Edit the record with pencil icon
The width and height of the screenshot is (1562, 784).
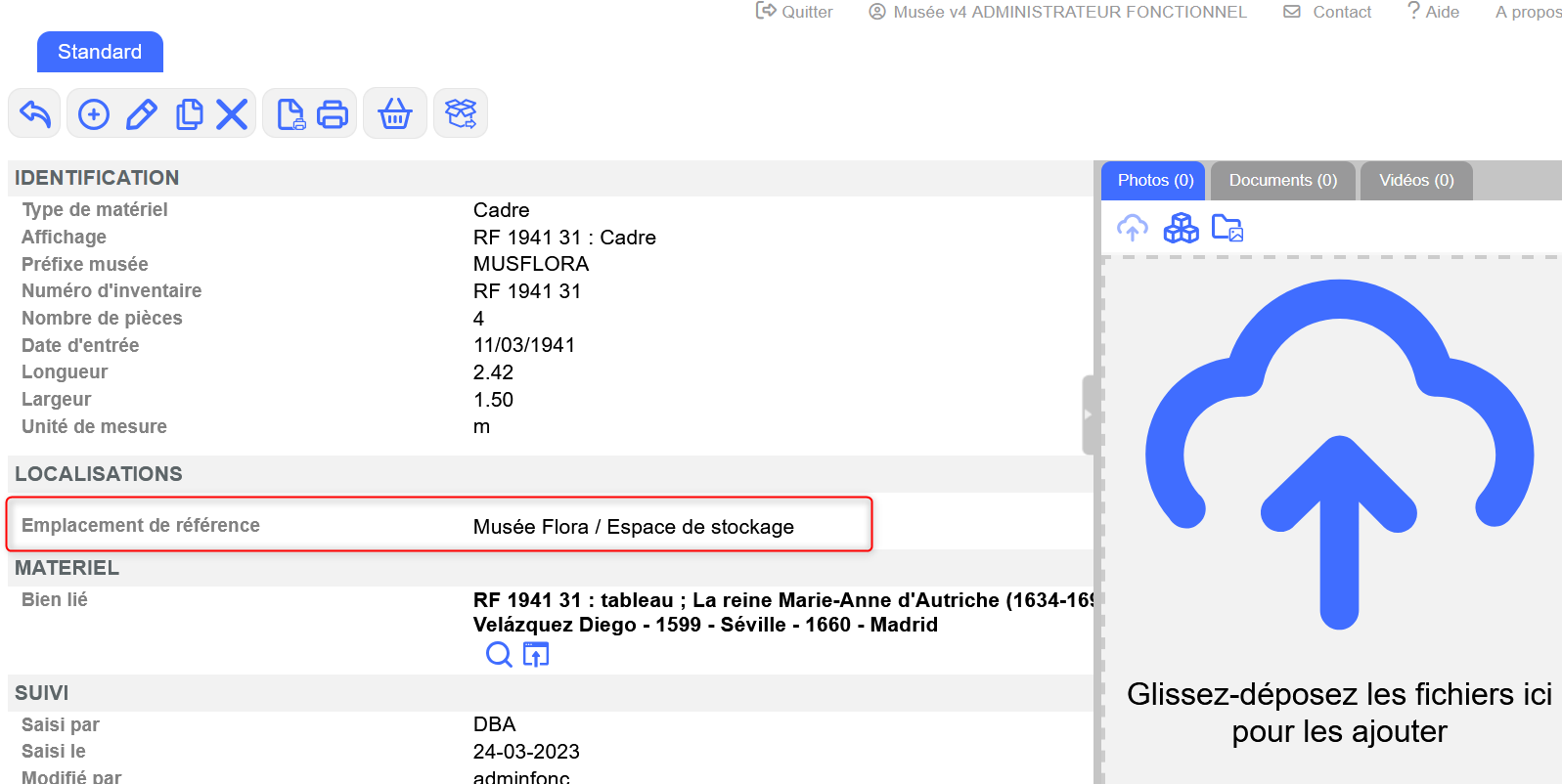pos(142,114)
